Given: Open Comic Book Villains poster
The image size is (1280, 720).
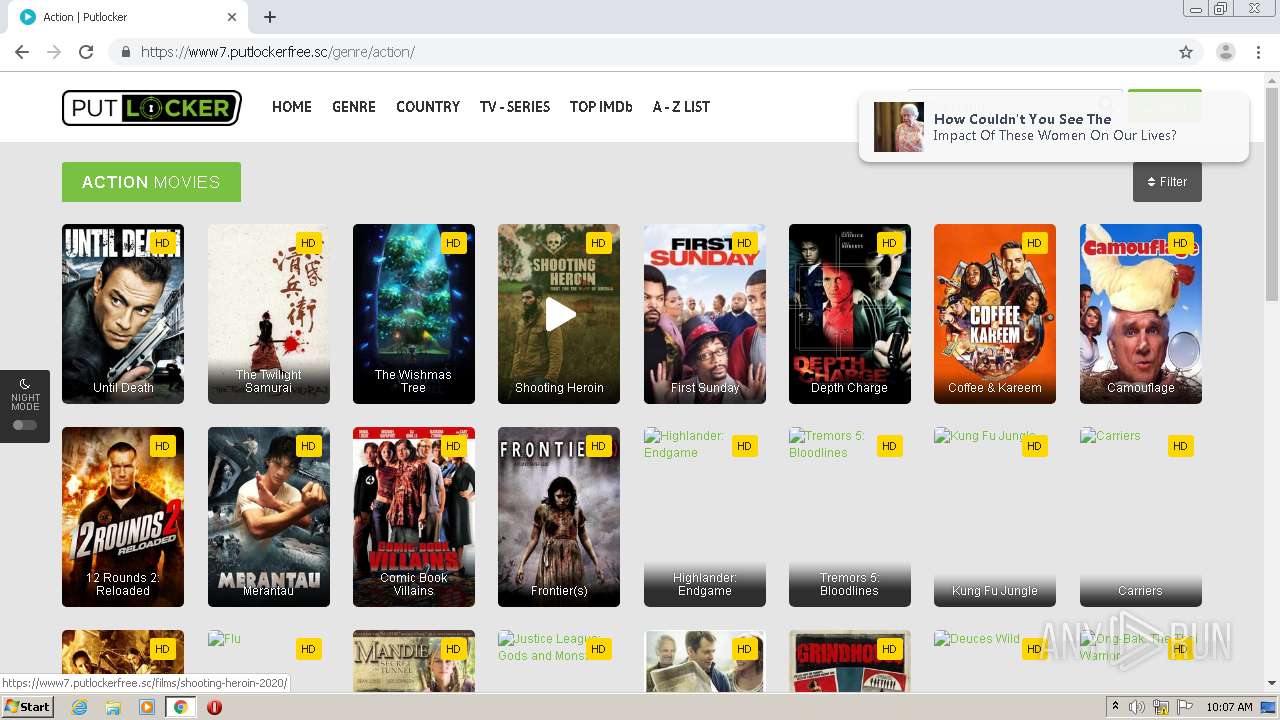Looking at the screenshot, I should [414, 517].
